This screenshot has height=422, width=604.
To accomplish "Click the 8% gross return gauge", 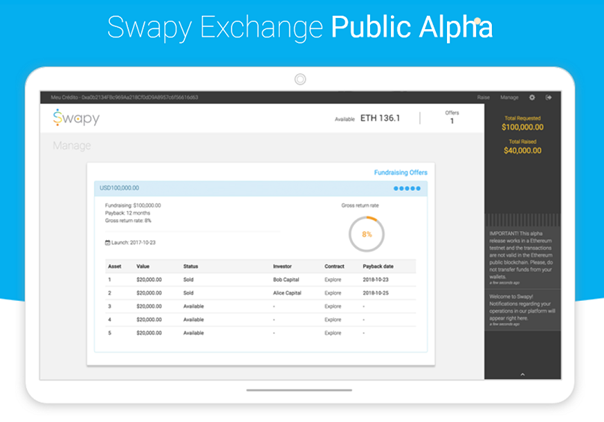I will pyautogui.click(x=367, y=234).
